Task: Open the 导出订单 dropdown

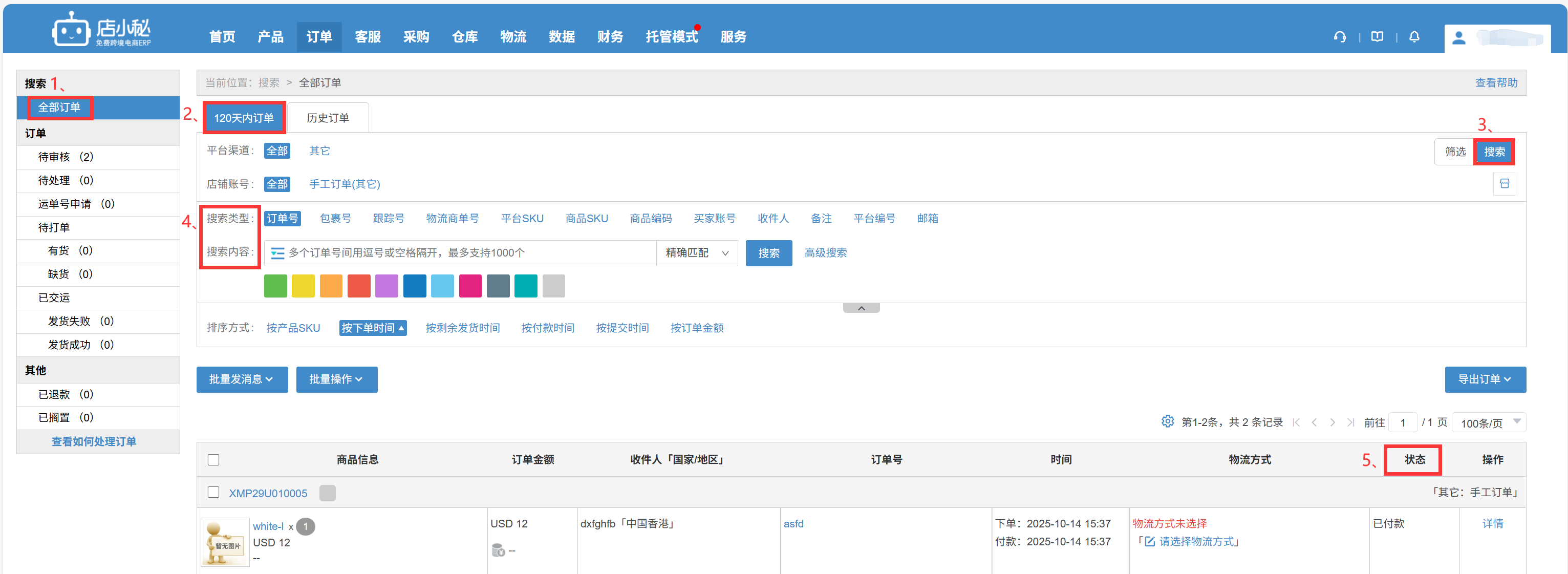Action: coord(1484,379)
